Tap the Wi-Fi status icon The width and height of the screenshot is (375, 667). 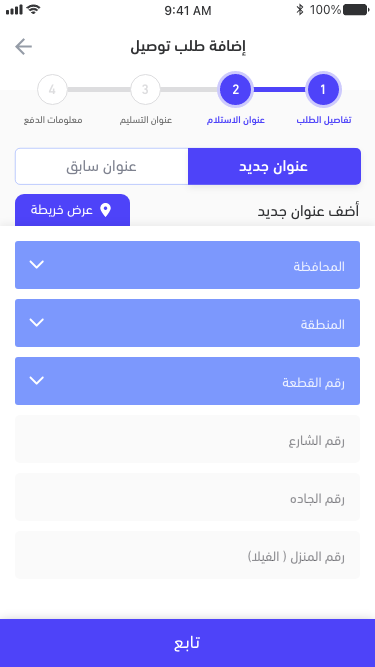pos(34,9)
